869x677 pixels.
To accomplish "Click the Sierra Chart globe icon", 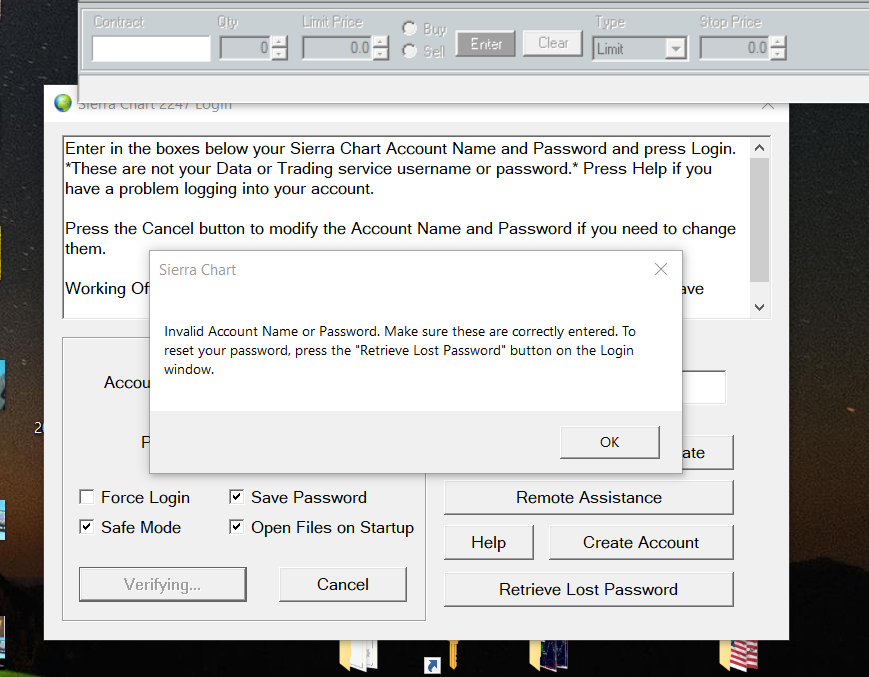I will tap(63, 103).
